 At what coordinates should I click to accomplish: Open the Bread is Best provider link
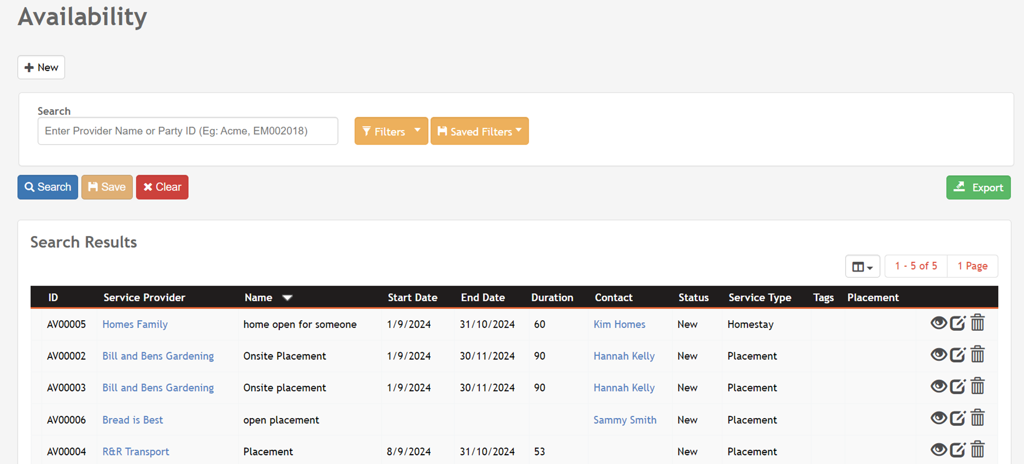point(133,420)
